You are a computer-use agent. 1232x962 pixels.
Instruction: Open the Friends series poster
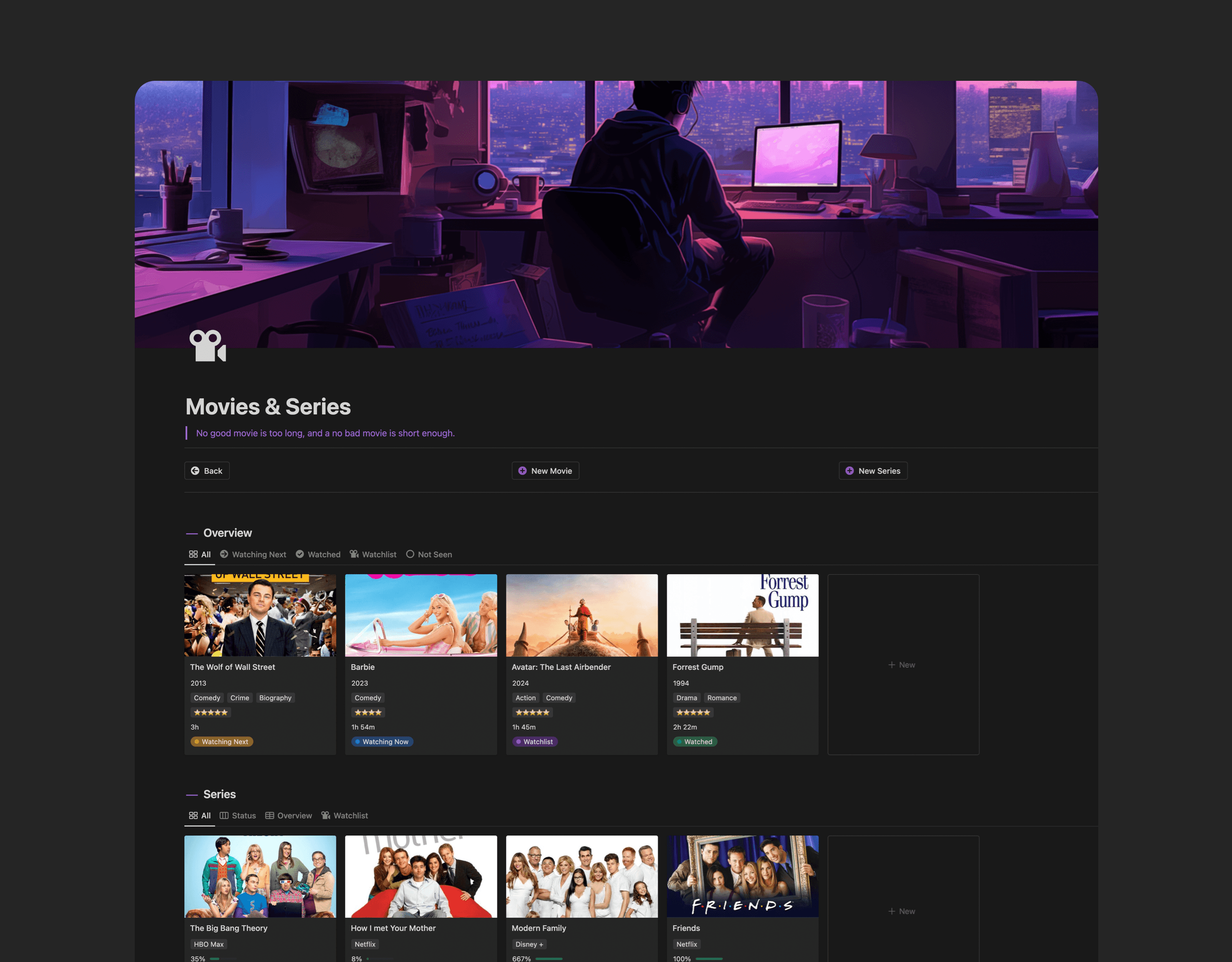coord(743,876)
